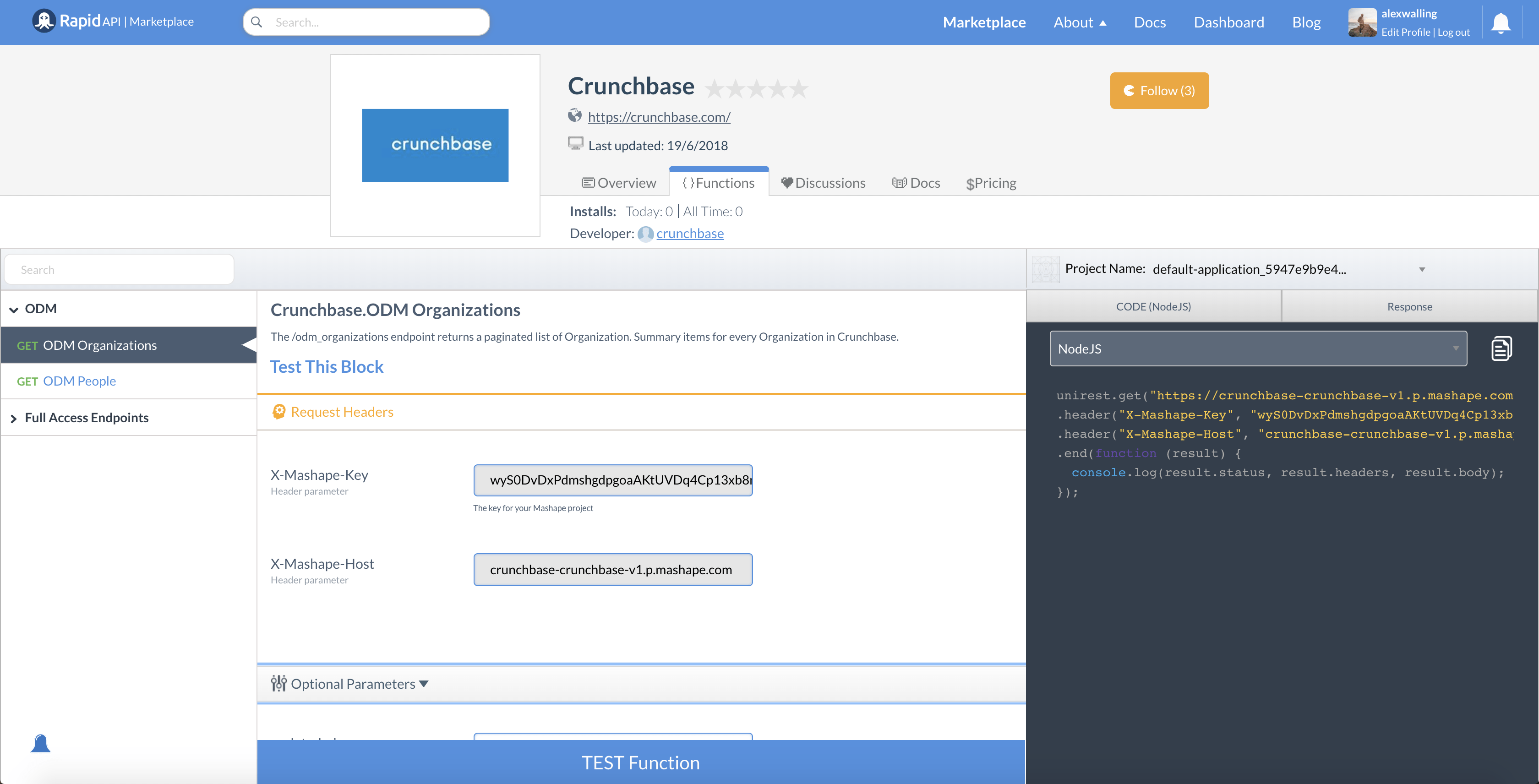Click the X-Mashape-Key input field
The width and height of the screenshot is (1539, 784).
point(613,480)
